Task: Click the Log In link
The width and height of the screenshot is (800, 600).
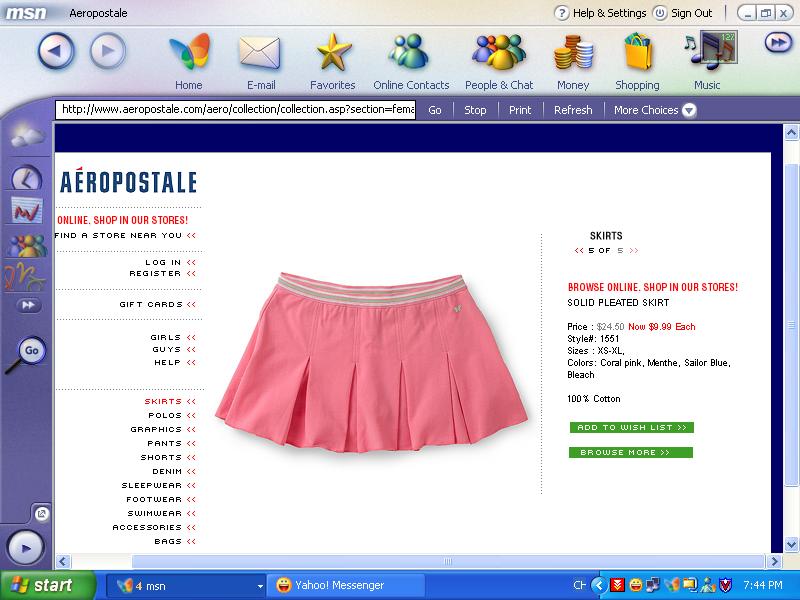Action: tap(170, 262)
